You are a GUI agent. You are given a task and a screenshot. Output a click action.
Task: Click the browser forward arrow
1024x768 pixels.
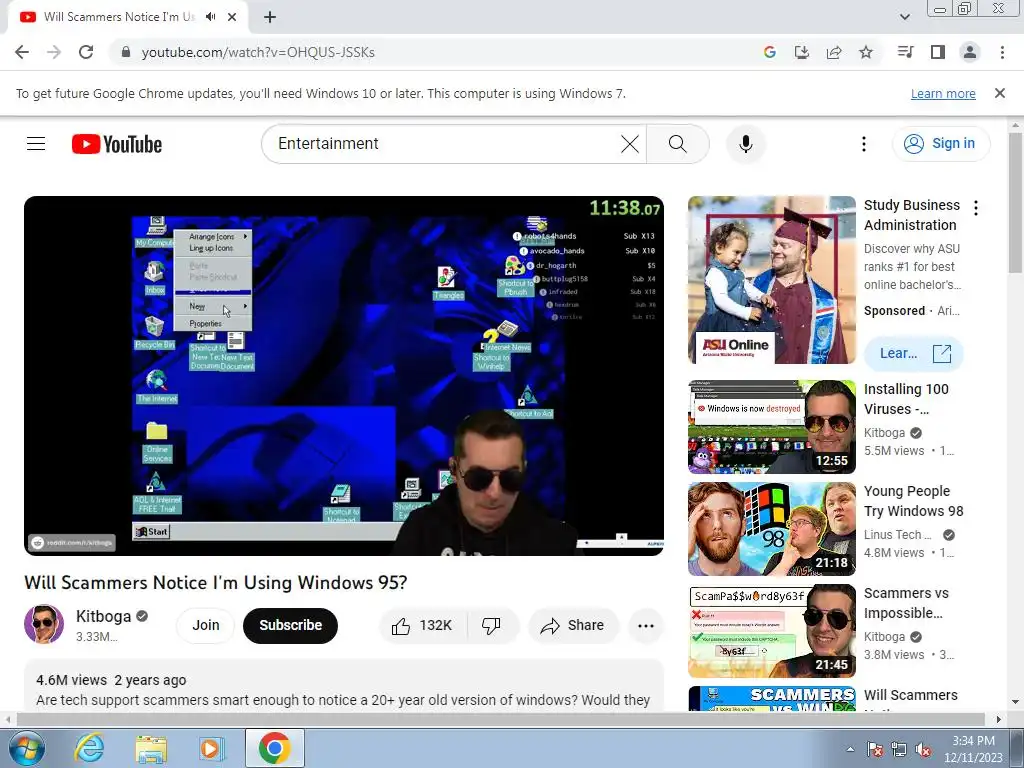(x=54, y=52)
